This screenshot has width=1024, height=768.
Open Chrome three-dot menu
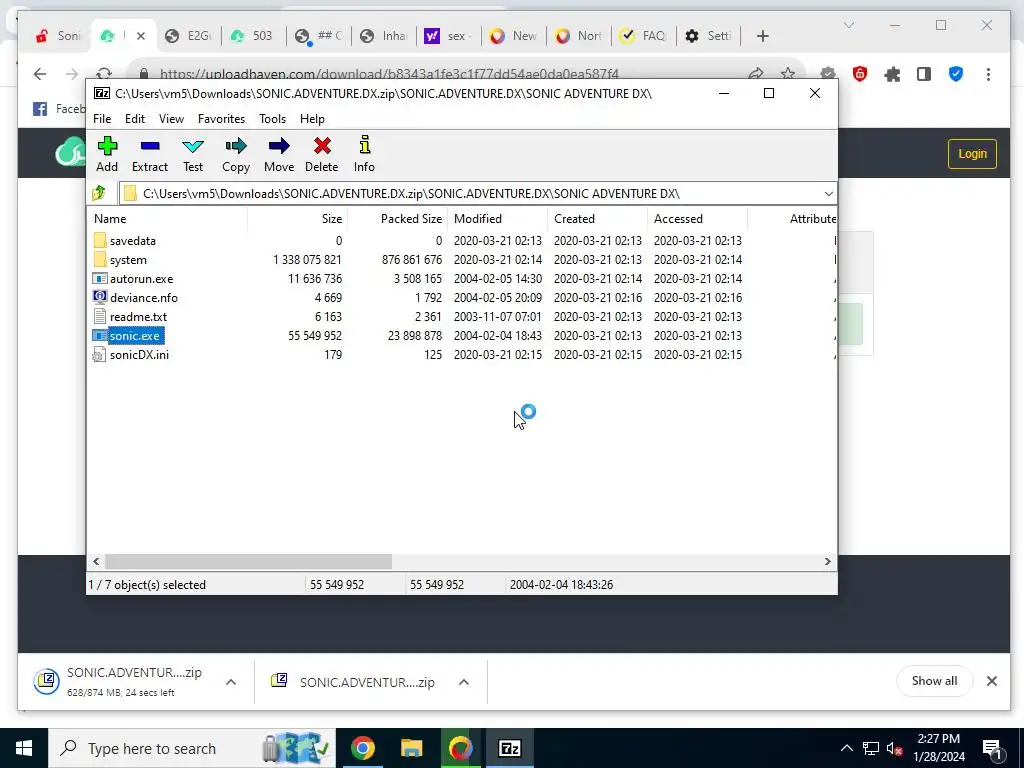pos(988,74)
